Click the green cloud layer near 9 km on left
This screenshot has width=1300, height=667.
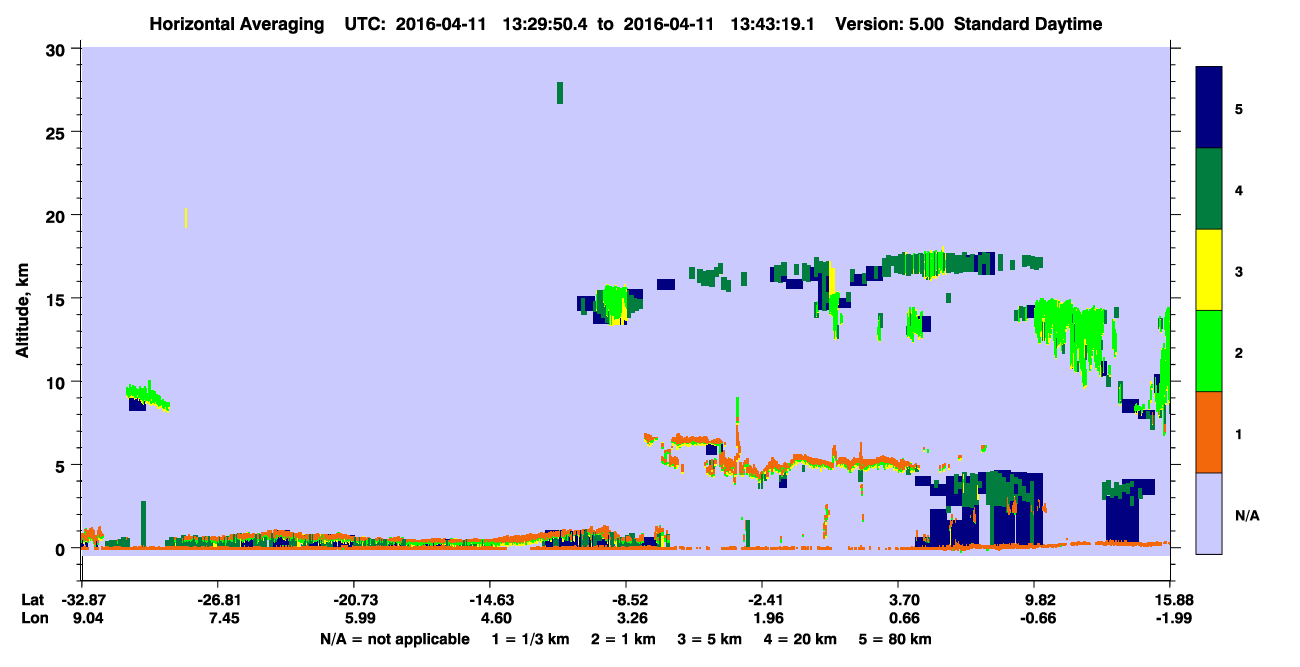coord(148,396)
